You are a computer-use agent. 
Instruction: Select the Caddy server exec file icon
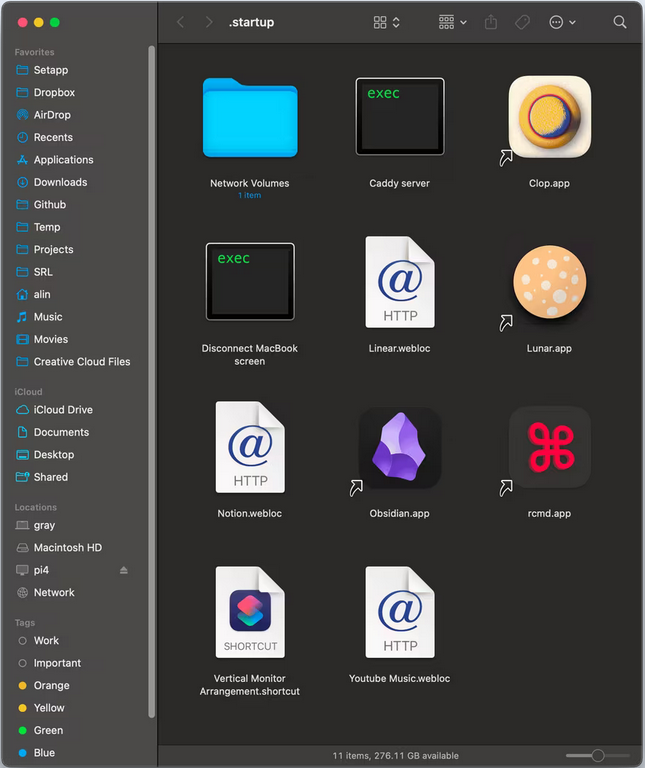[400, 117]
